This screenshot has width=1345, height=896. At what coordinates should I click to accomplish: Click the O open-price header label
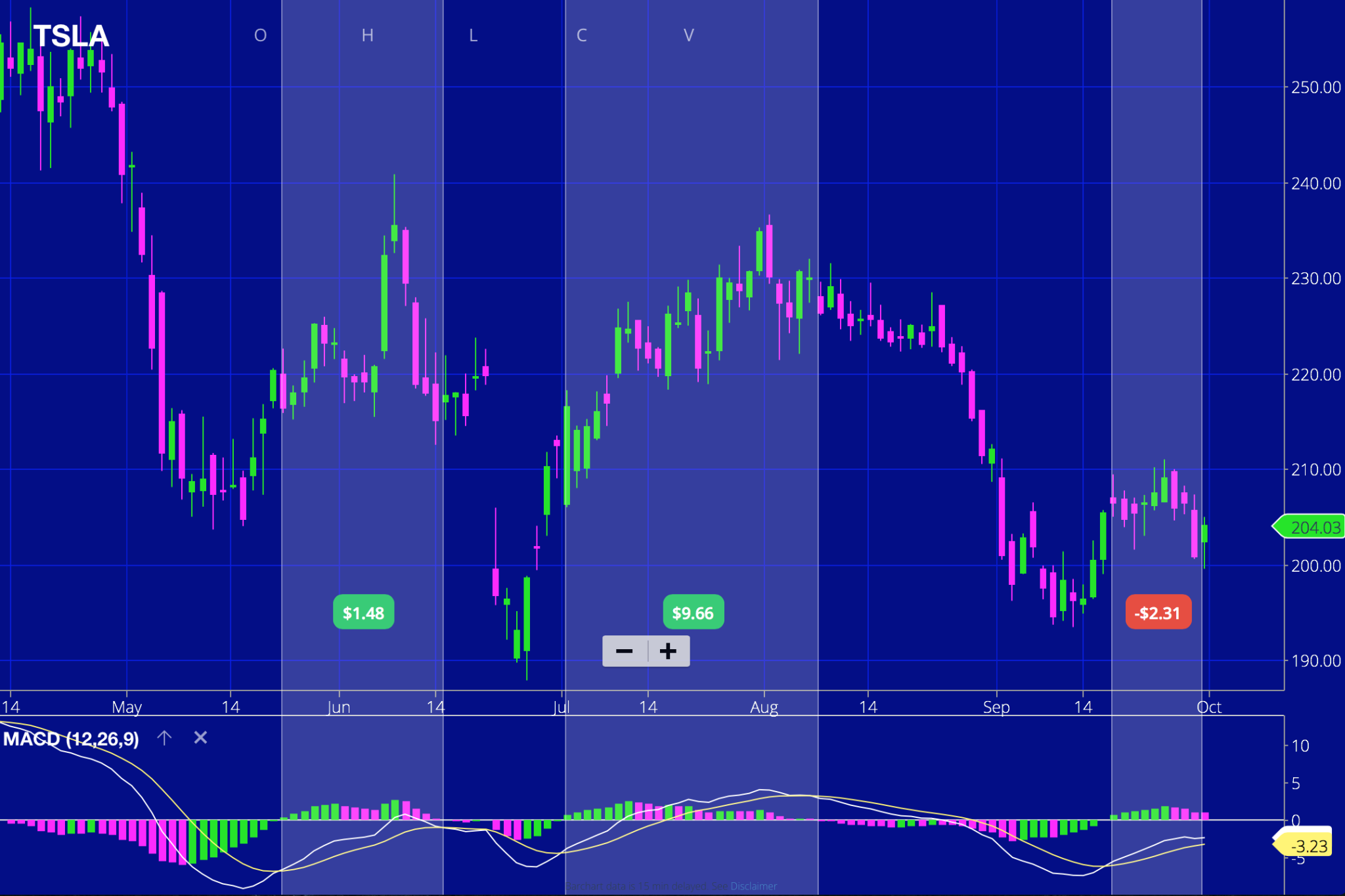pos(260,35)
